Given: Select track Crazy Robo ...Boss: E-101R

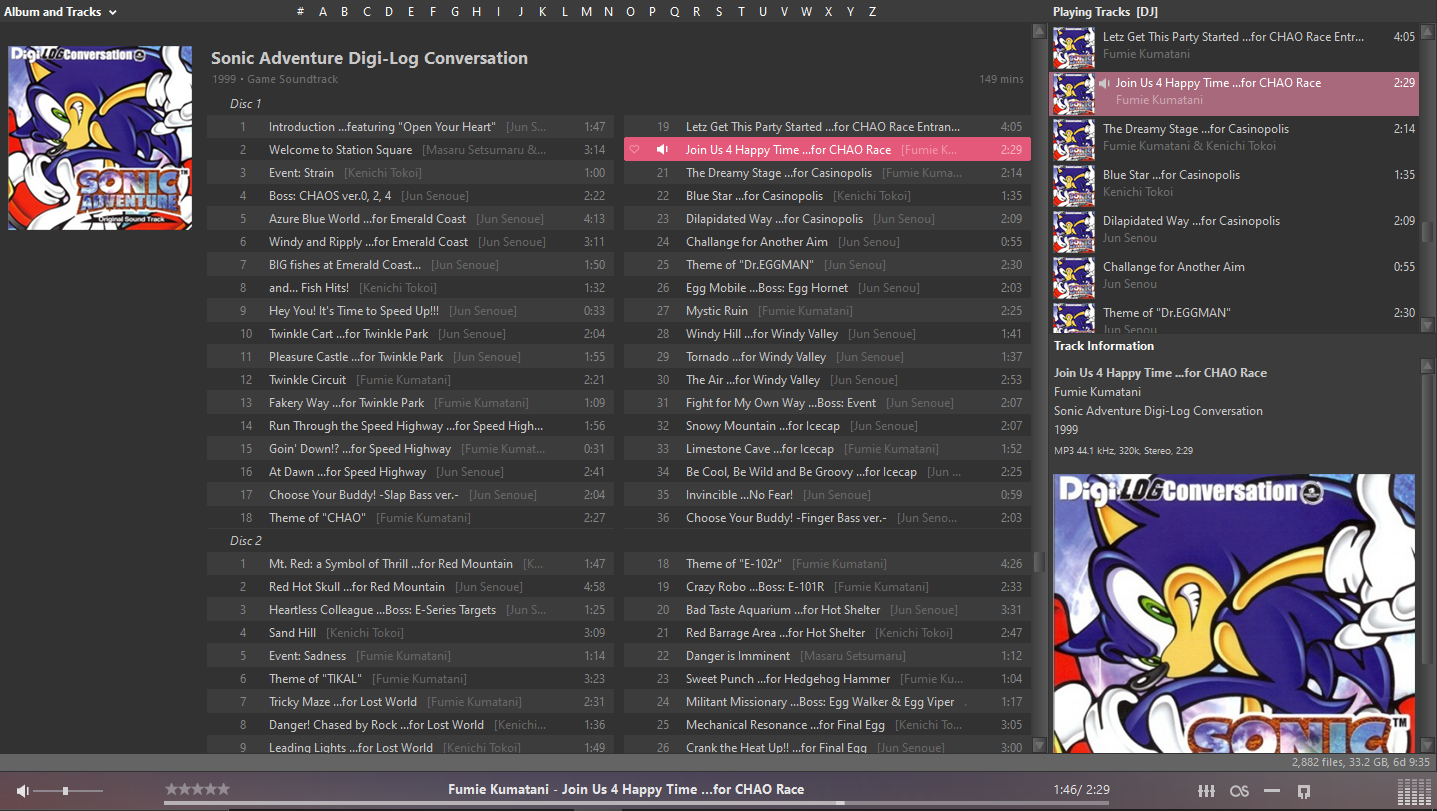Looking at the screenshot, I should click(827, 587).
